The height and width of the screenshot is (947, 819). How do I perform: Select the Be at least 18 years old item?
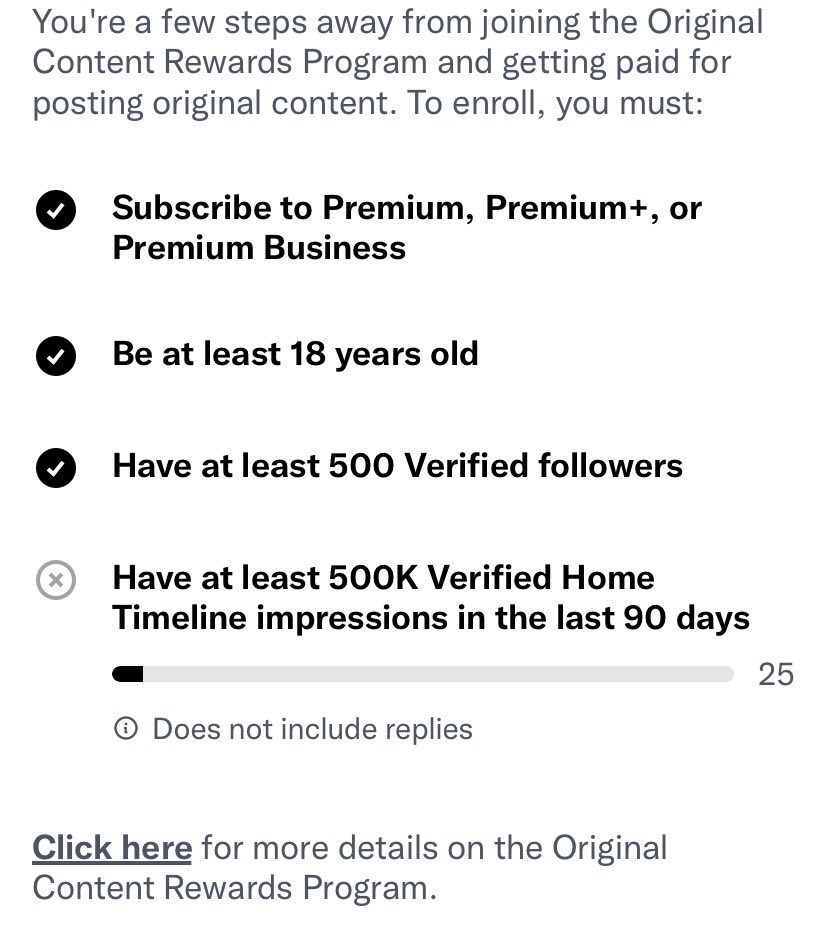[x=295, y=353]
